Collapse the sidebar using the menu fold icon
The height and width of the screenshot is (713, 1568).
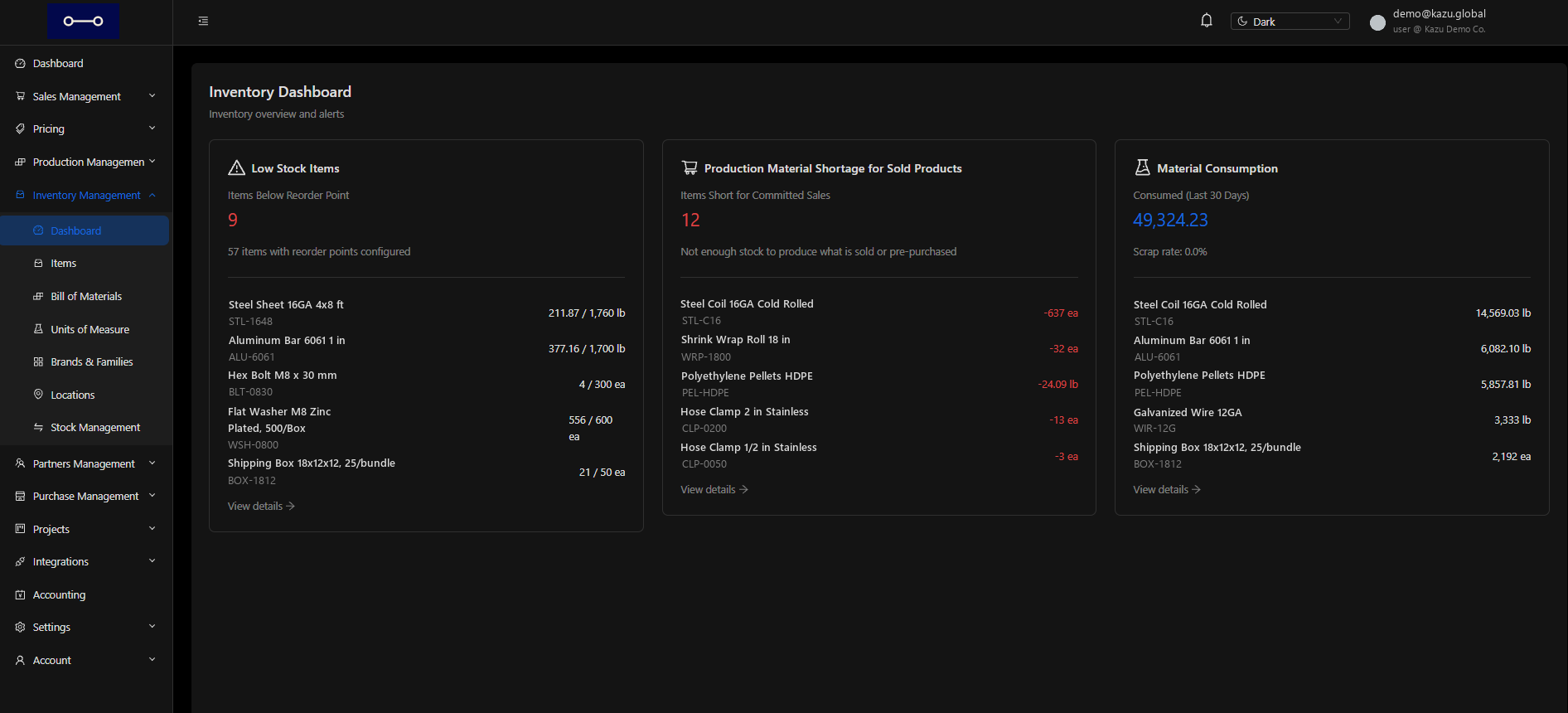(203, 22)
